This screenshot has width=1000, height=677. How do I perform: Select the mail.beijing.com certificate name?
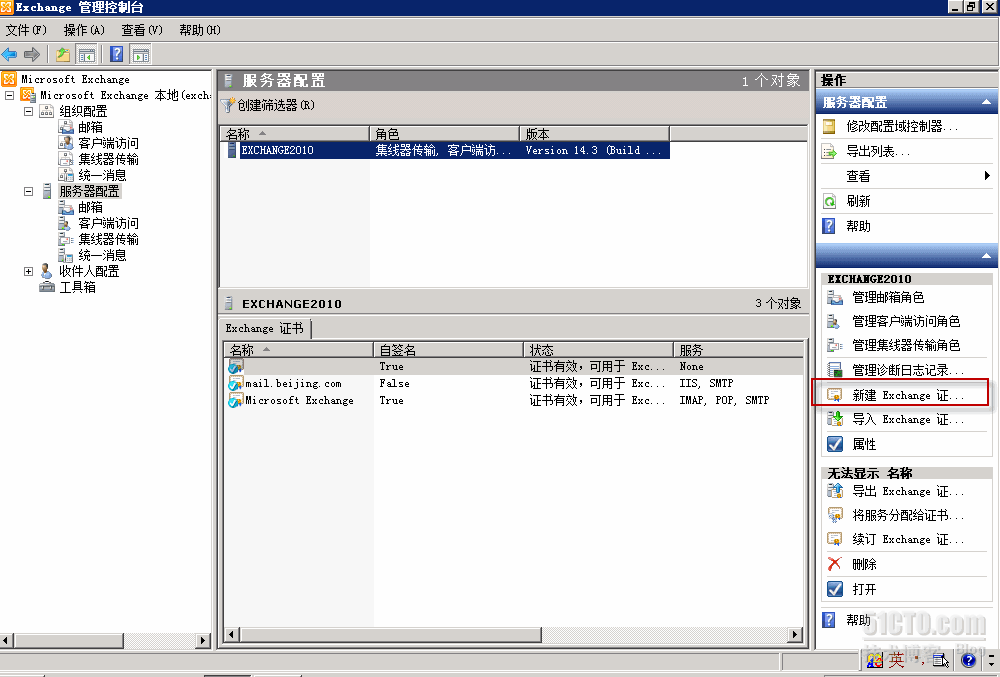293,383
